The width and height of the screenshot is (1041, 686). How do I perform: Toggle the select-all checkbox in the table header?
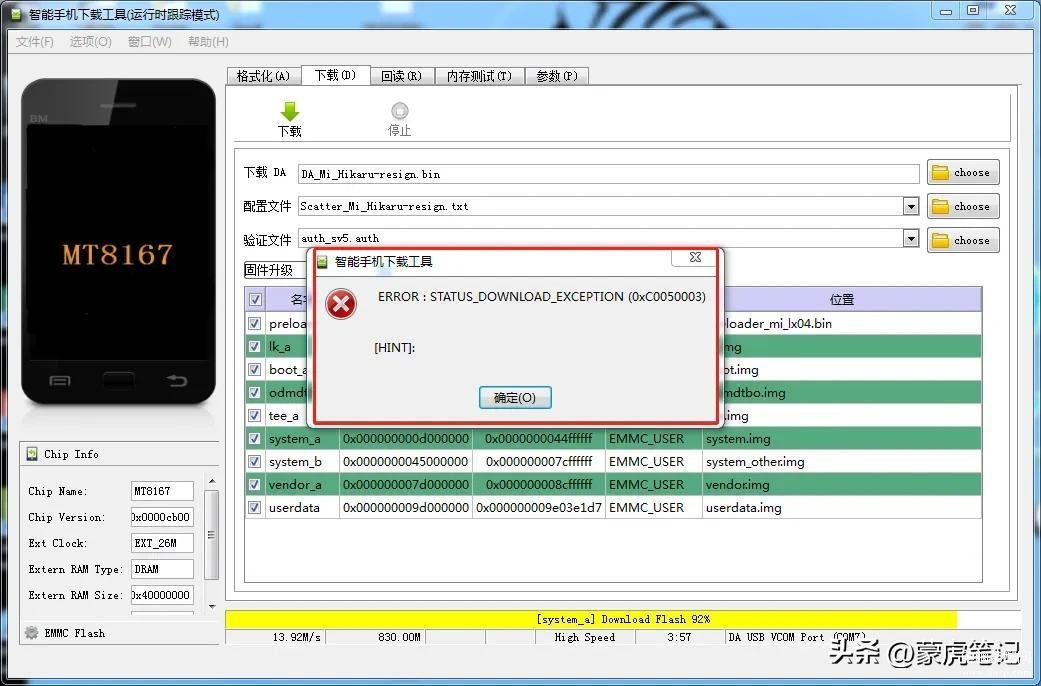255,300
